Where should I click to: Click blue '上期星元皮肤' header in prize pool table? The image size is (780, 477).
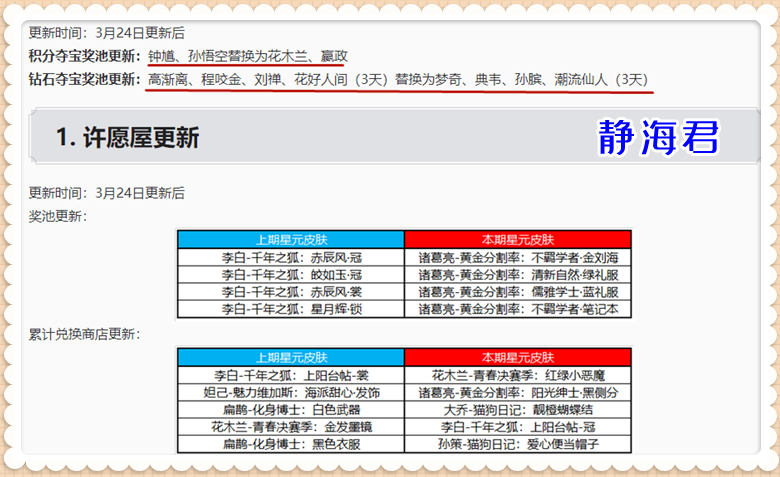pos(292,240)
